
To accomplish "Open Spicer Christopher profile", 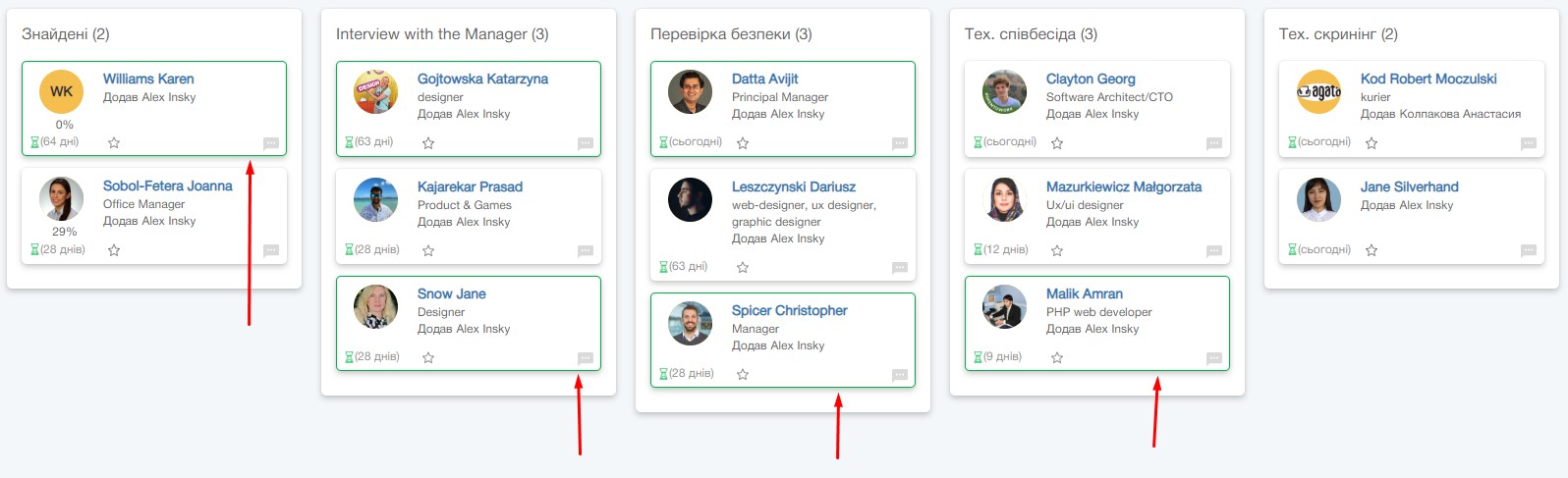I will (x=789, y=310).
